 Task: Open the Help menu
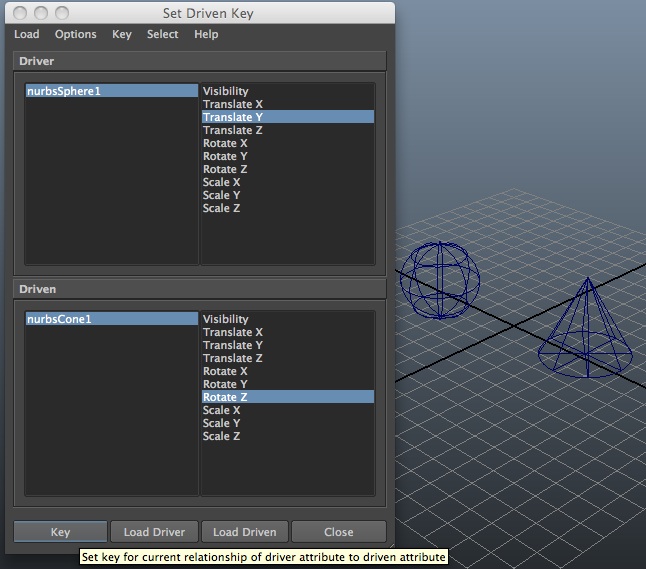click(206, 34)
